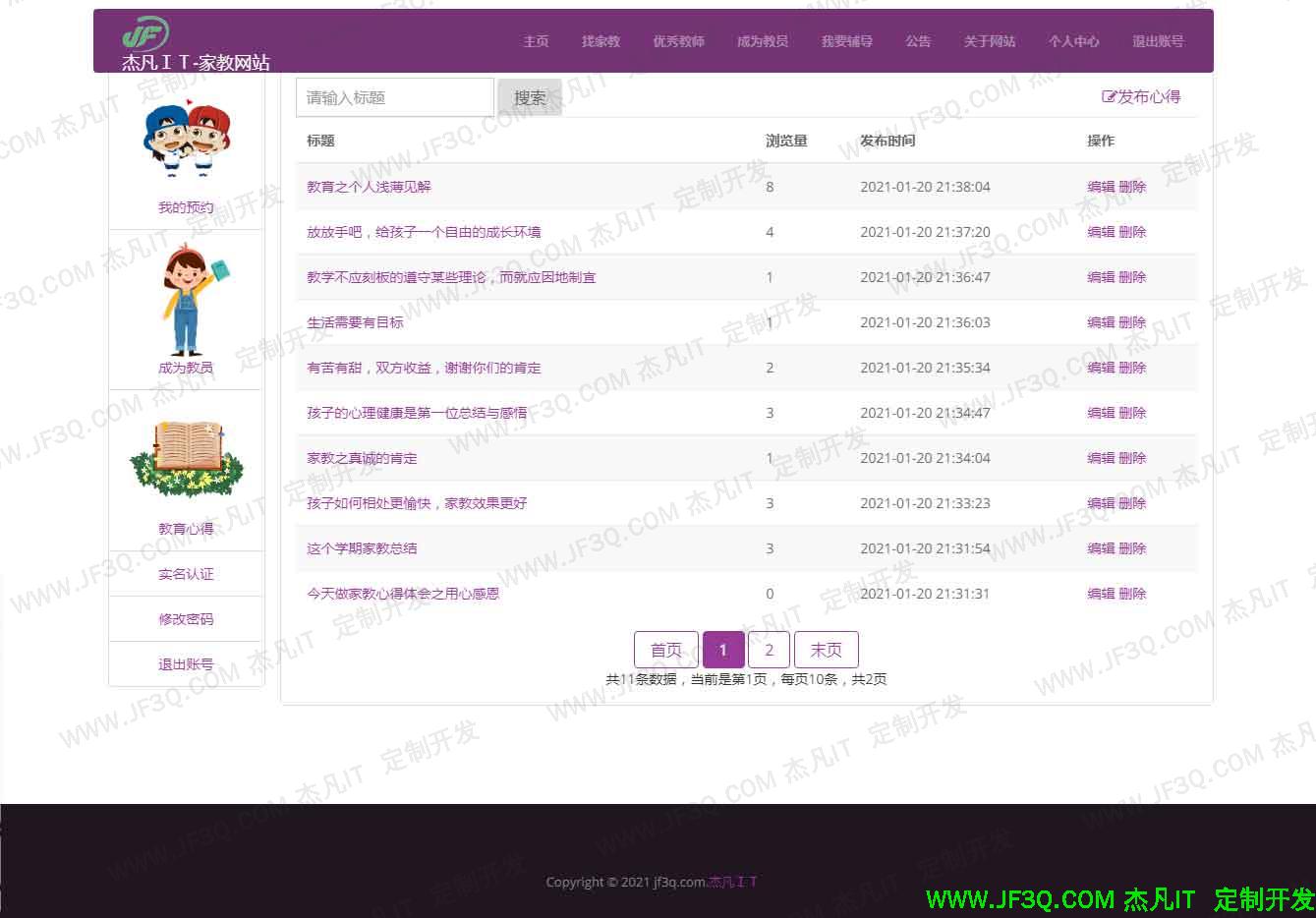Delete the 这个学期家教总结 post
Screen dimensions: 1316x918
(x=1132, y=548)
